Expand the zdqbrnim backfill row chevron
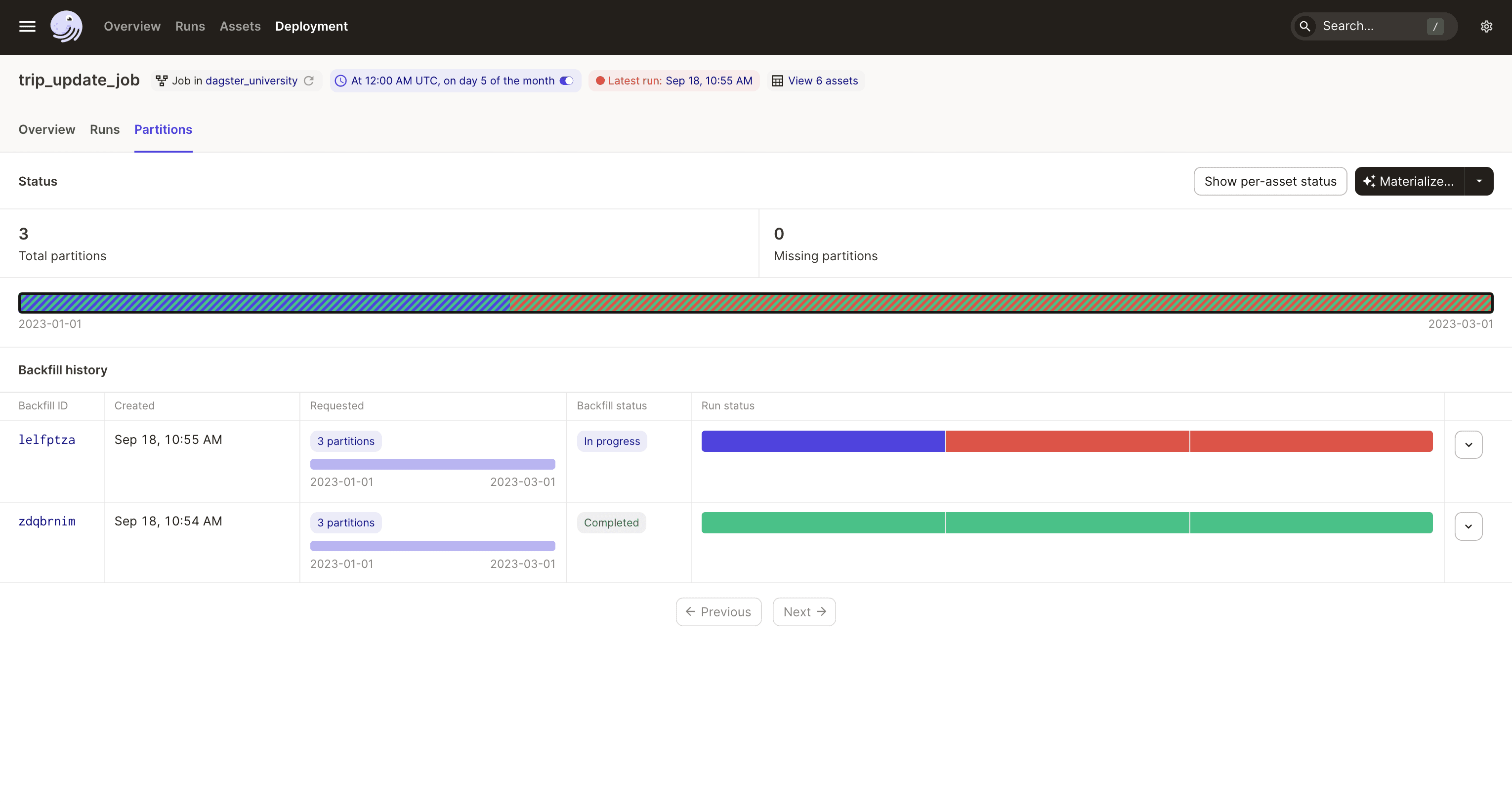The width and height of the screenshot is (1512, 802). coord(1468,526)
